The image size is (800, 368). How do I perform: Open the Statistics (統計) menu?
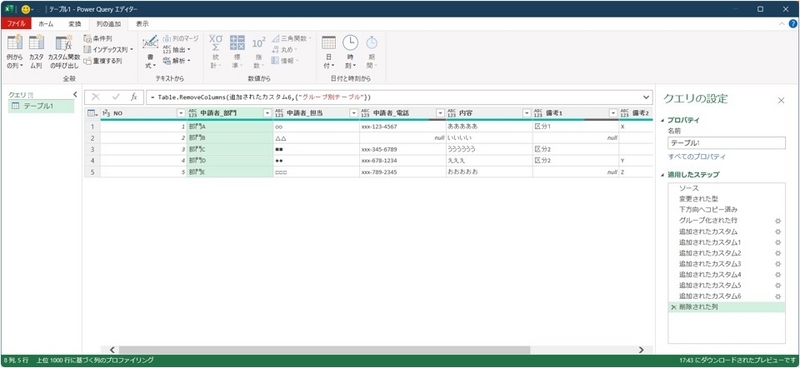tap(216, 52)
